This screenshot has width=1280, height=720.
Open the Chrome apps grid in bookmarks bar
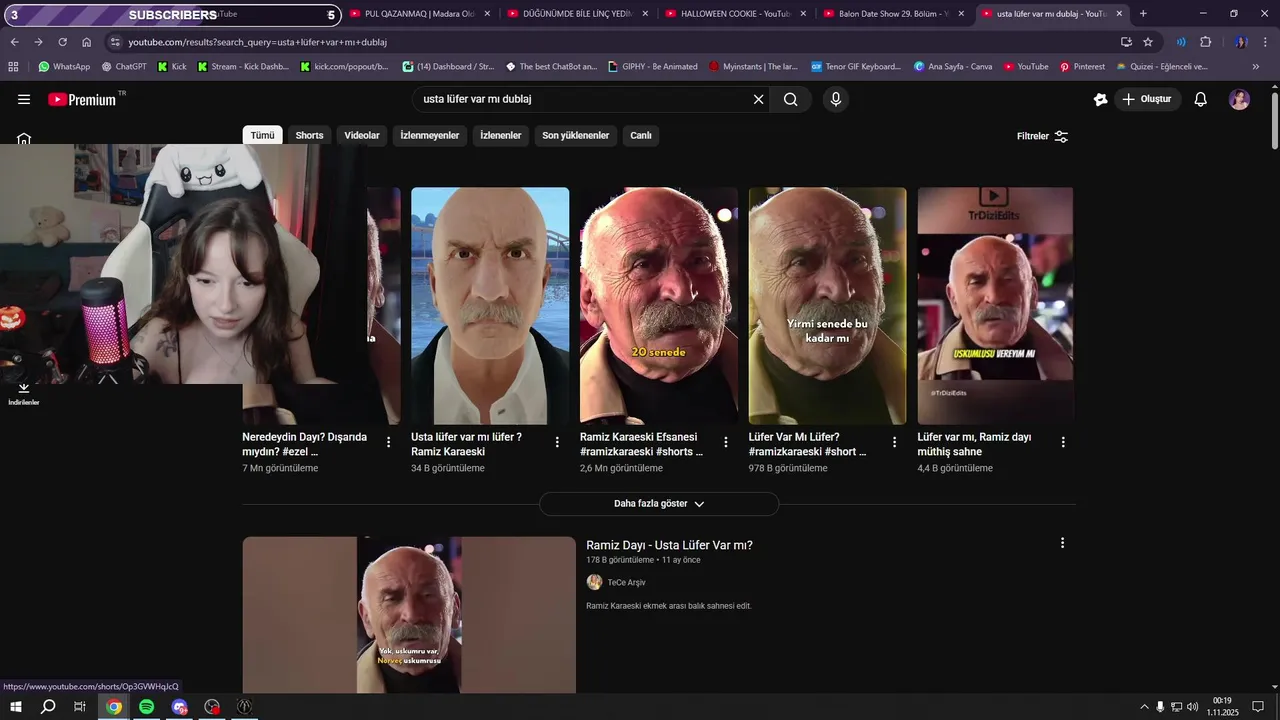pyautogui.click(x=13, y=66)
